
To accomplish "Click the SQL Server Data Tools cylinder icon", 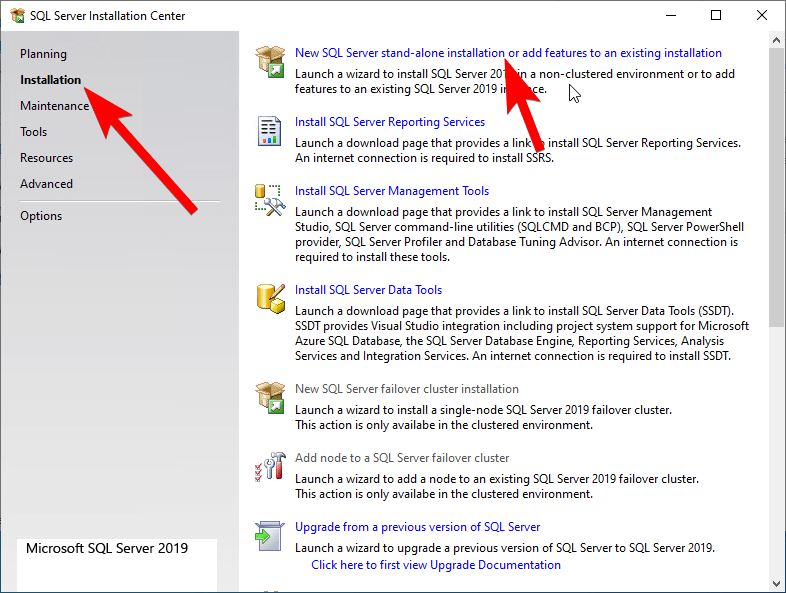I will [x=271, y=299].
